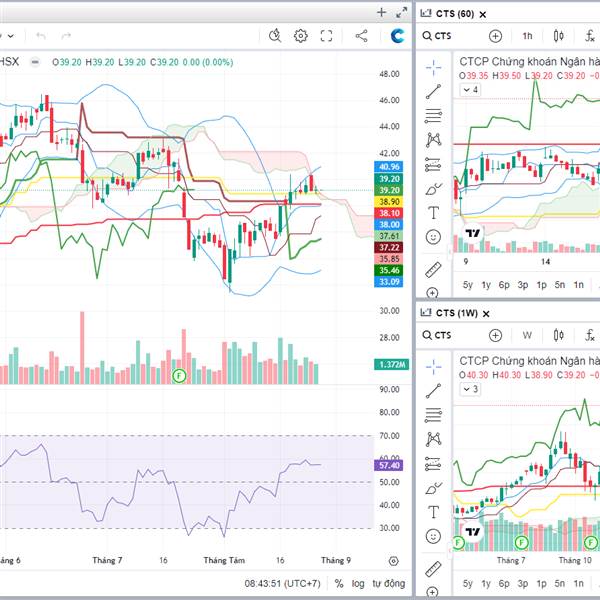600x600 pixels.
Task: Share the main chart via share icon
Action: (x=362, y=36)
